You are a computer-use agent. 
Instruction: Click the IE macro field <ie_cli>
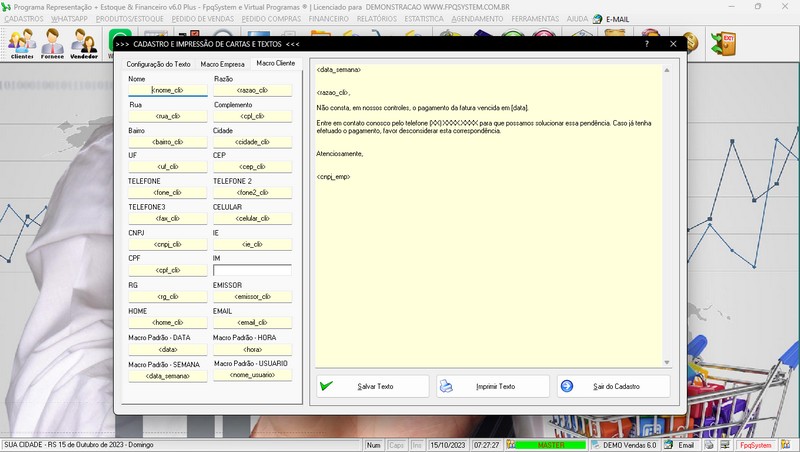253,244
